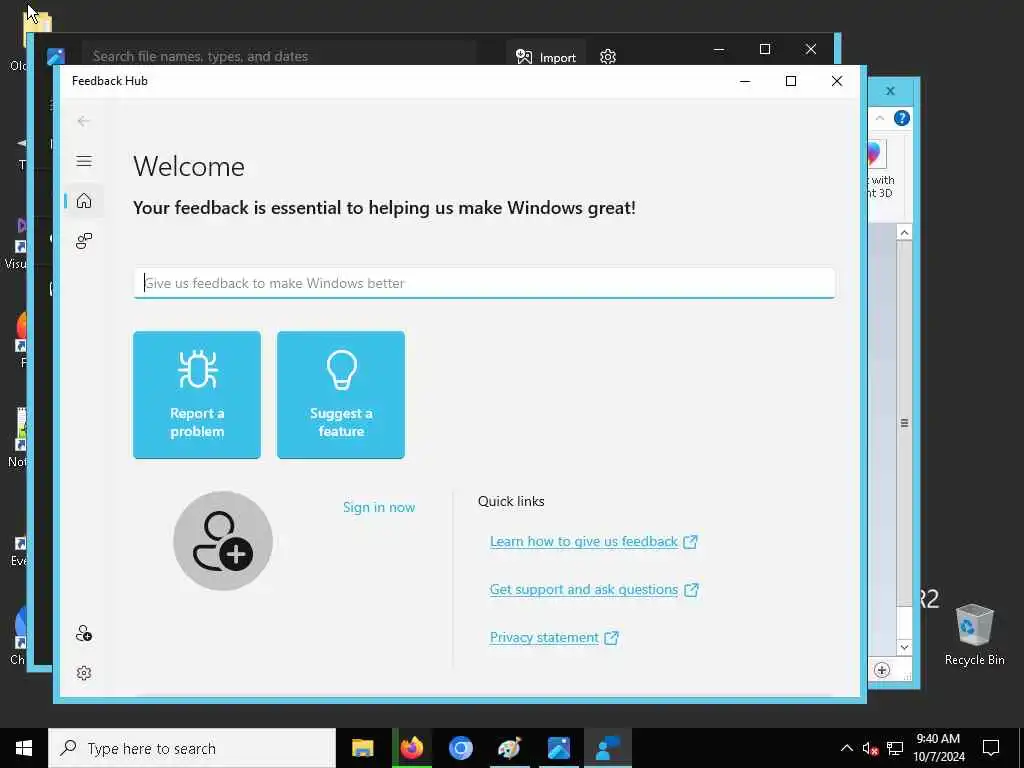
Task: Switch to Photos in the taskbar
Action: point(559,748)
